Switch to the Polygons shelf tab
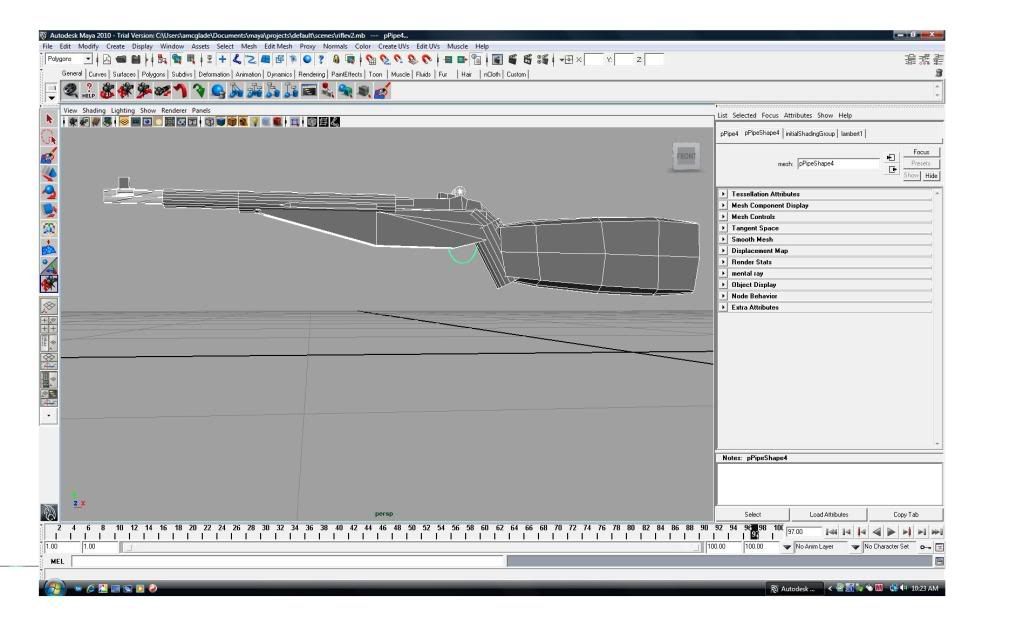The width and height of the screenshot is (1023, 643). click(x=153, y=74)
